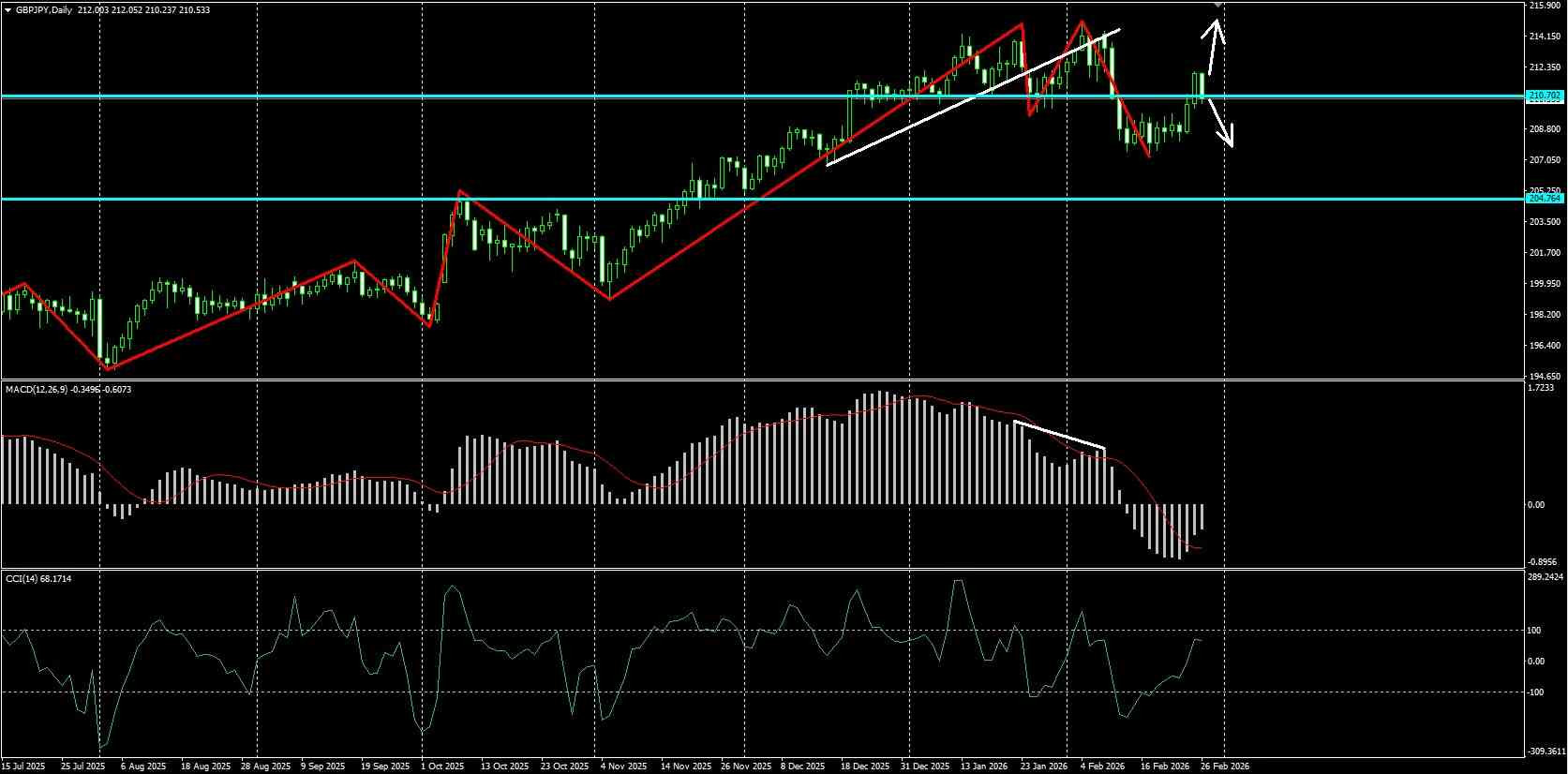Click the 0.00 value on MACD scale
The width and height of the screenshot is (1568, 774).
(x=1537, y=505)
